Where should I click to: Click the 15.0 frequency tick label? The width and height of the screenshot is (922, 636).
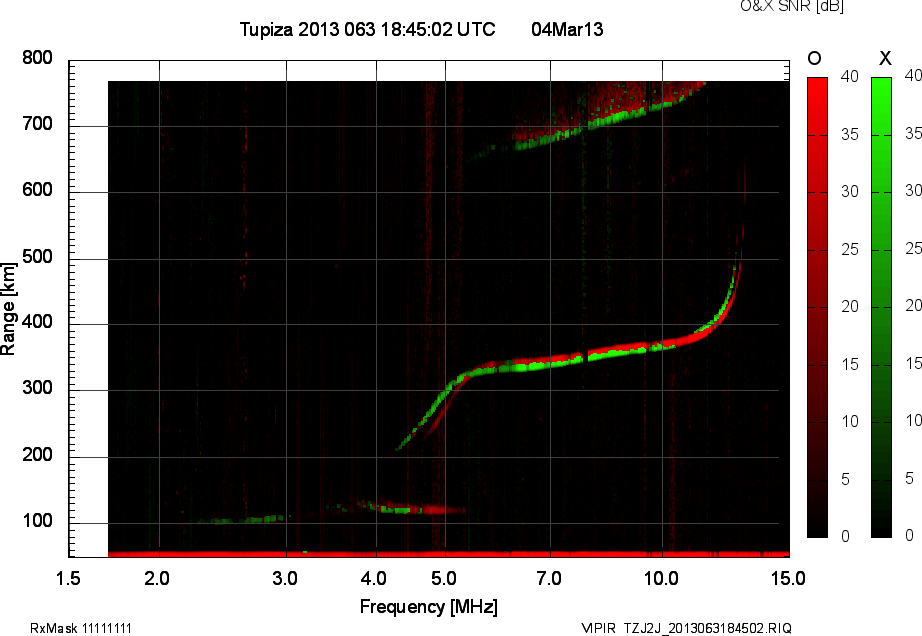click(788, 578)
